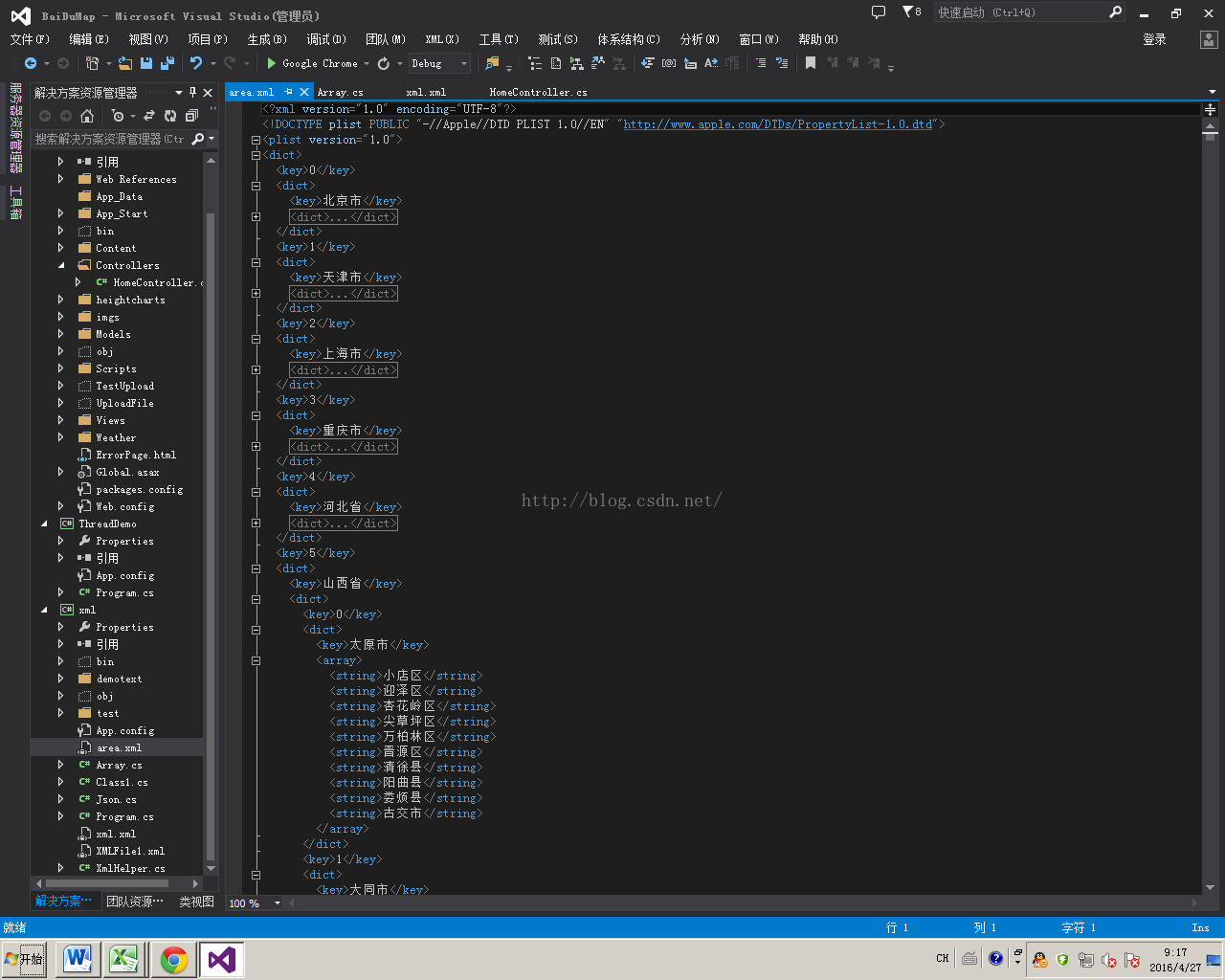Click the 登录 sign-in link
The image size is (1225, 980).
pos(1154,39)
